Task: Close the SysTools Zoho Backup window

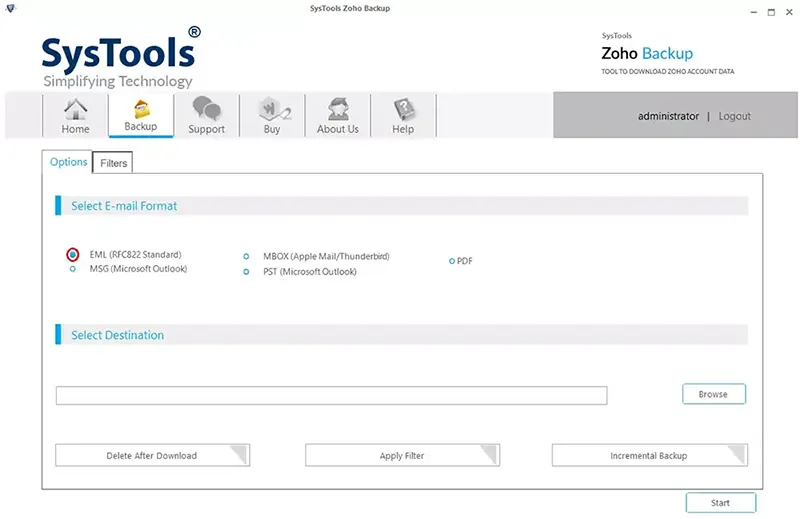Action: [x=789, y=12]
